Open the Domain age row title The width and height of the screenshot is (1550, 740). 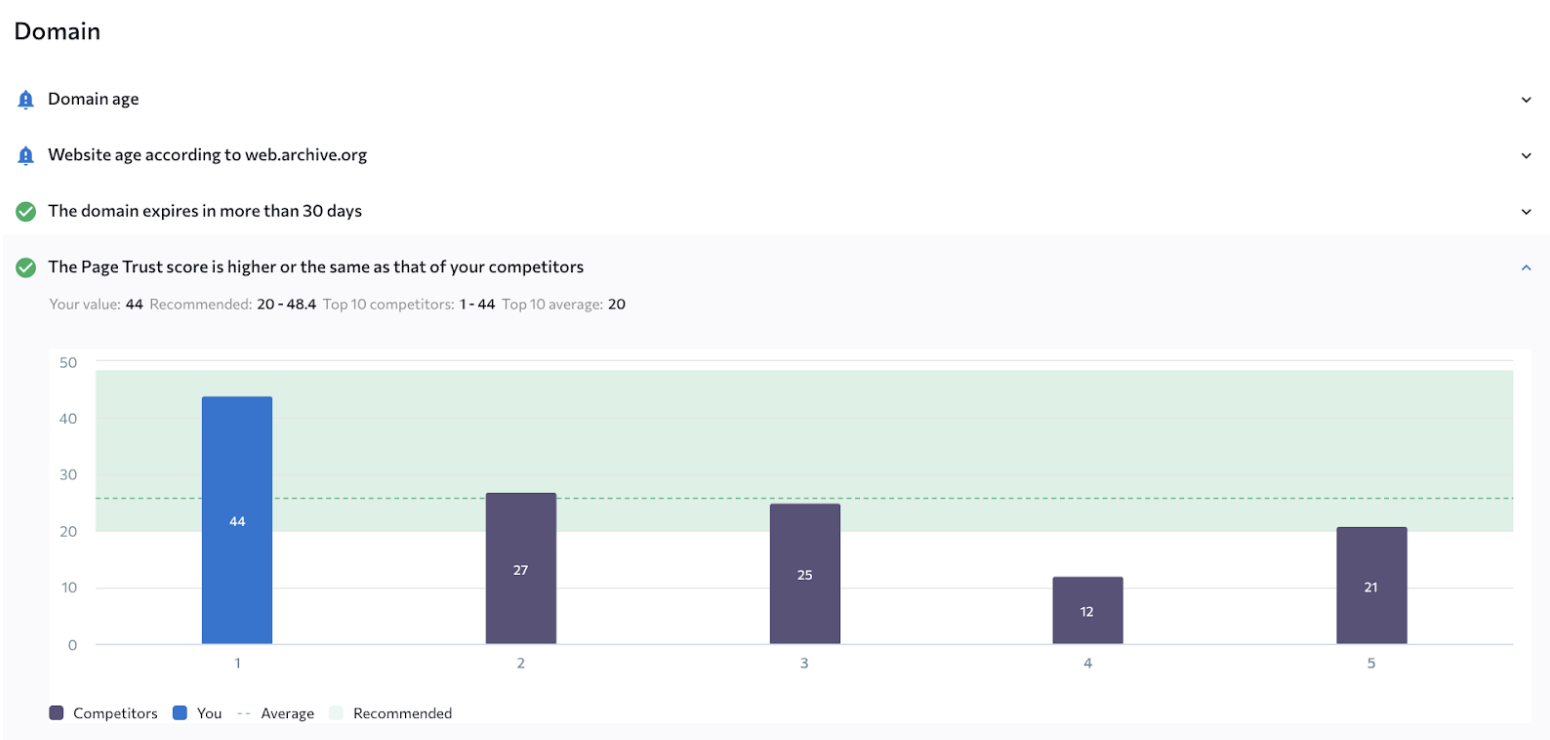pos(93,100)
